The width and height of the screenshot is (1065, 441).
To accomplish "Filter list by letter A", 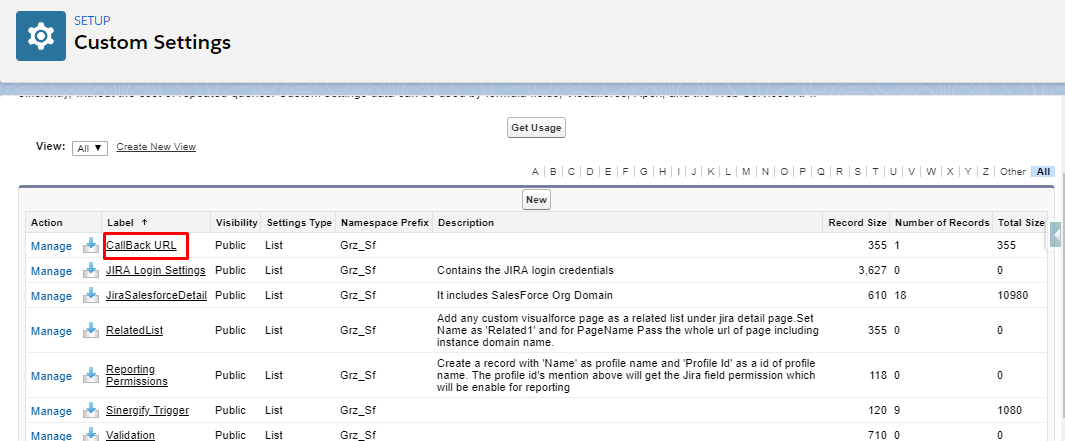I will [x=535, y=172].
